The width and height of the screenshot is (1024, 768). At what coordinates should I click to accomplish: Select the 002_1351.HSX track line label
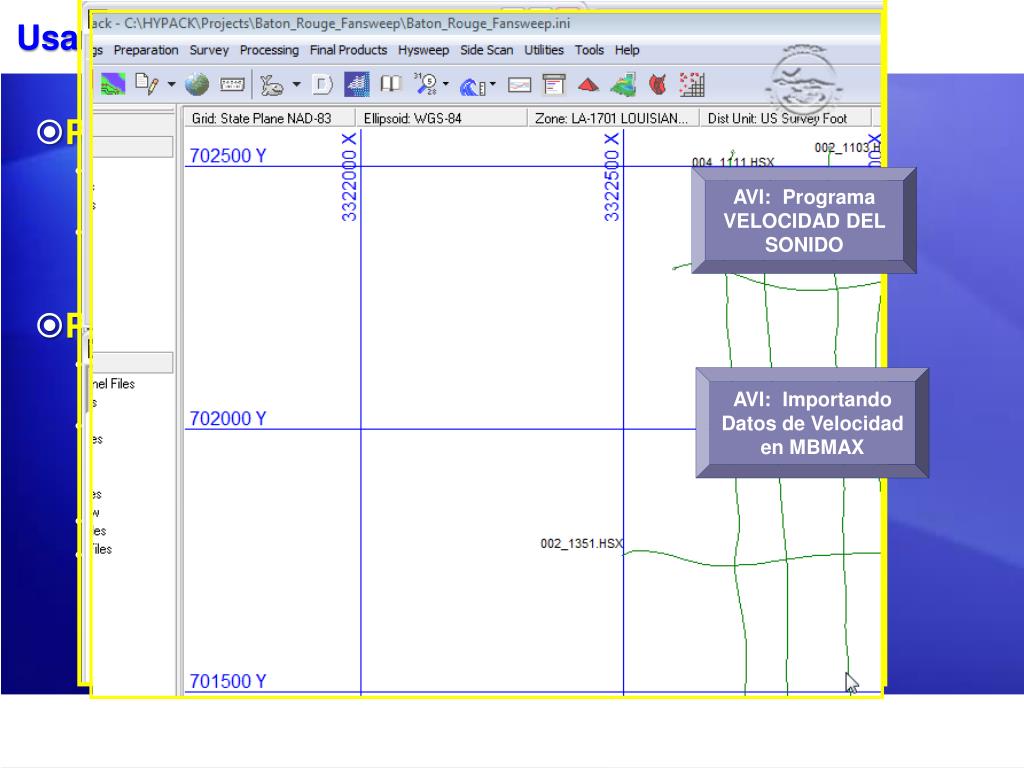point(581,543)
